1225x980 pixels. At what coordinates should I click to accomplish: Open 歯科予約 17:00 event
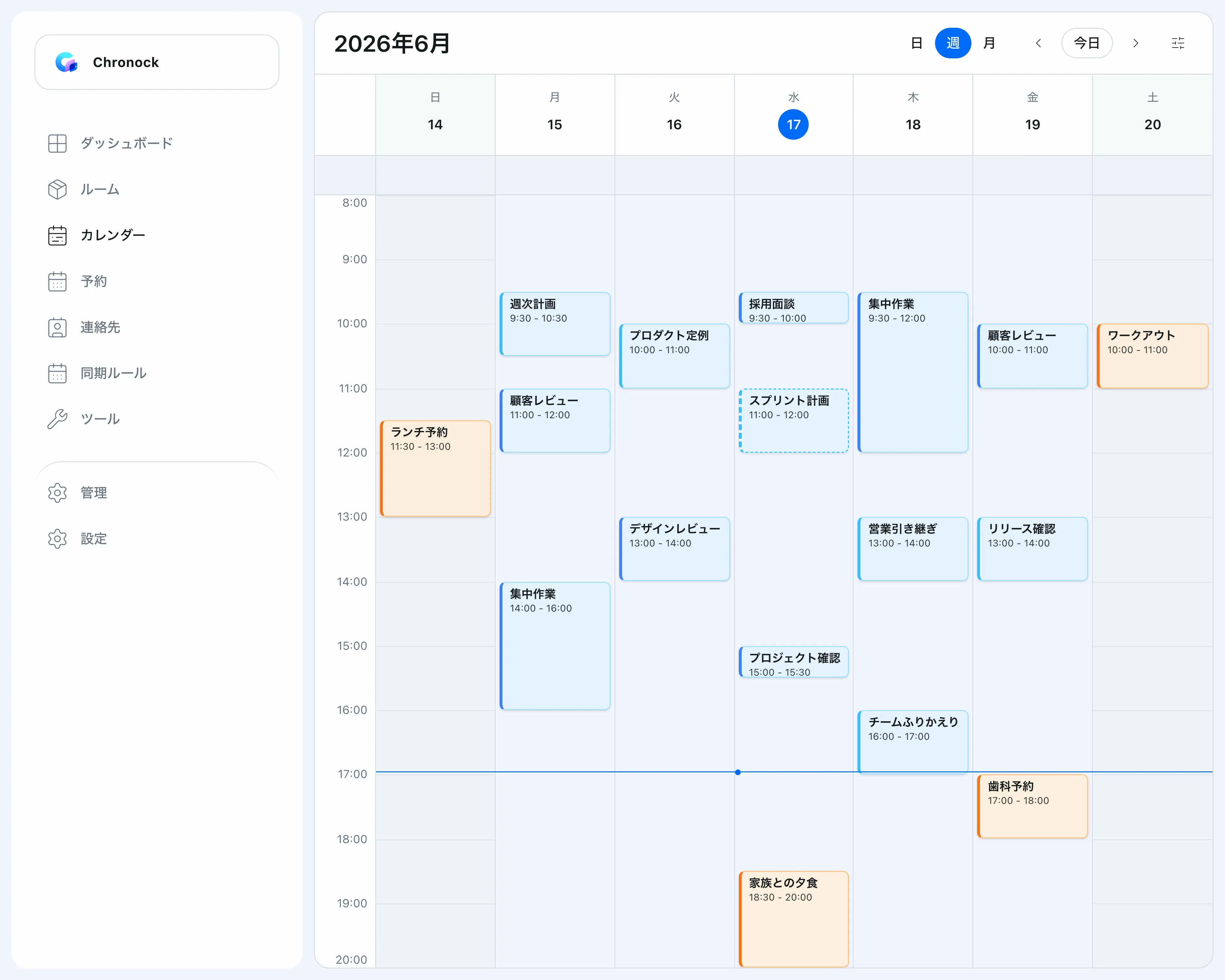(1032, 806)
